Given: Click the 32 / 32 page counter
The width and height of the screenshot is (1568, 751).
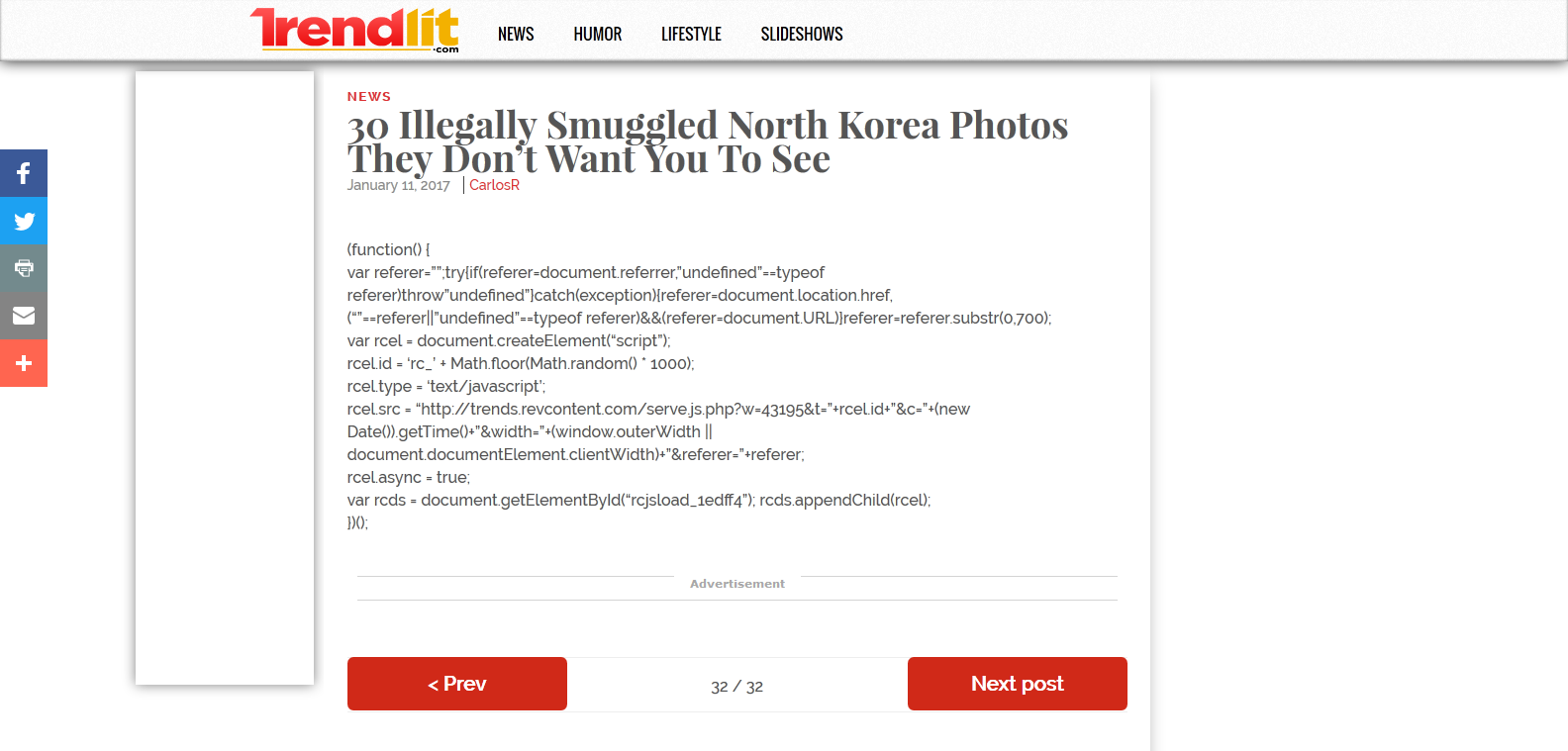Looking at the screenshot, I should pos(737,686).
